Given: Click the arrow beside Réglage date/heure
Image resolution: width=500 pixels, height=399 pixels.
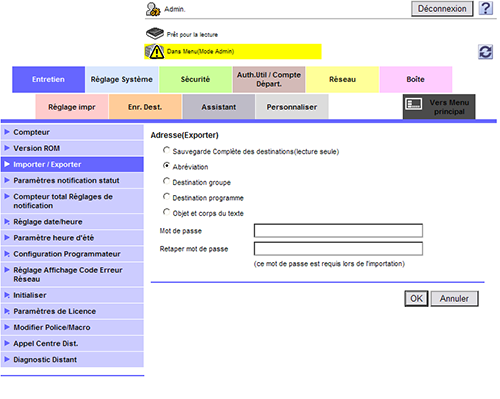Looking at the screenshot, I should coord(7,221).
